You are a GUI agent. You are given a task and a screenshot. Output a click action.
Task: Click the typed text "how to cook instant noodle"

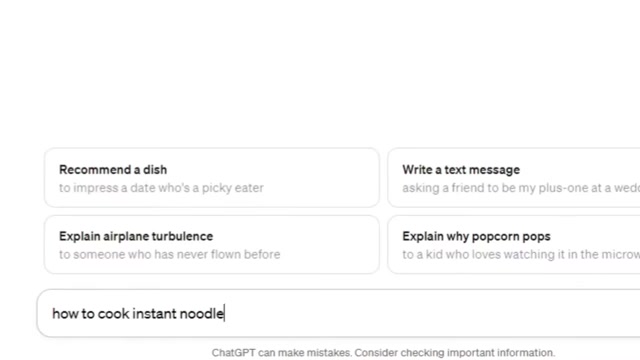coord(138,313)
